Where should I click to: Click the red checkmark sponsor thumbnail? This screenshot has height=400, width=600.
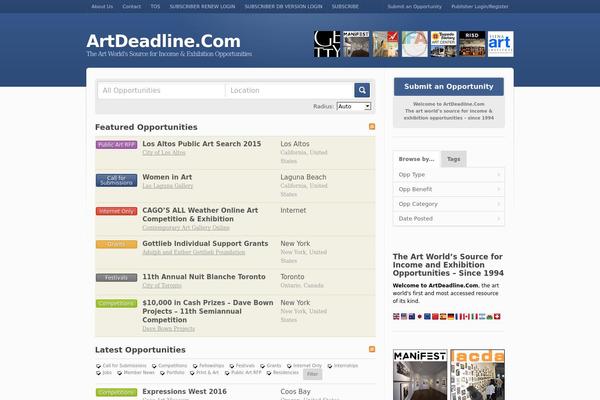coord(385,44)
